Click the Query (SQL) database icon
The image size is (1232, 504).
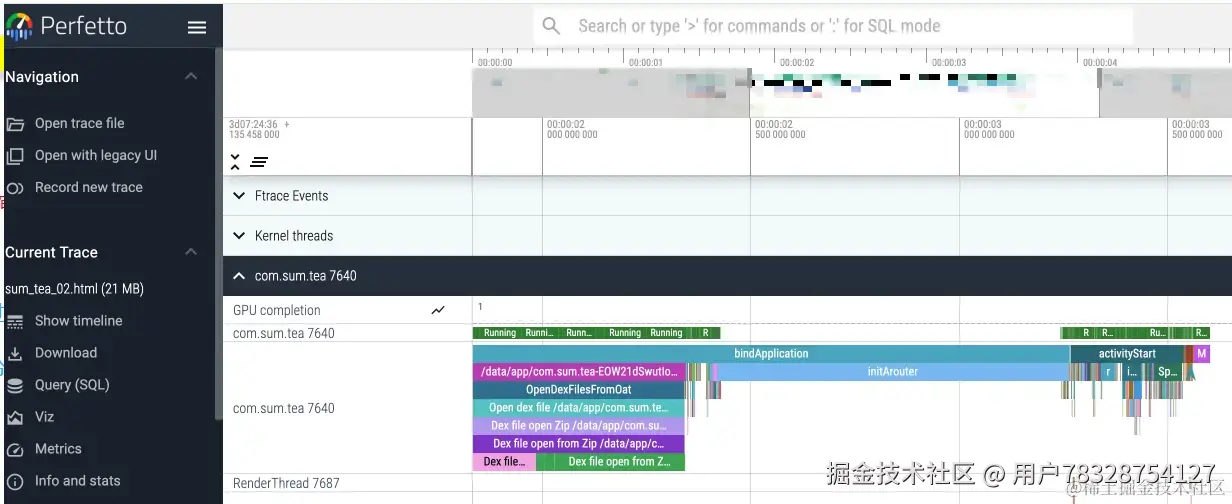15,385
